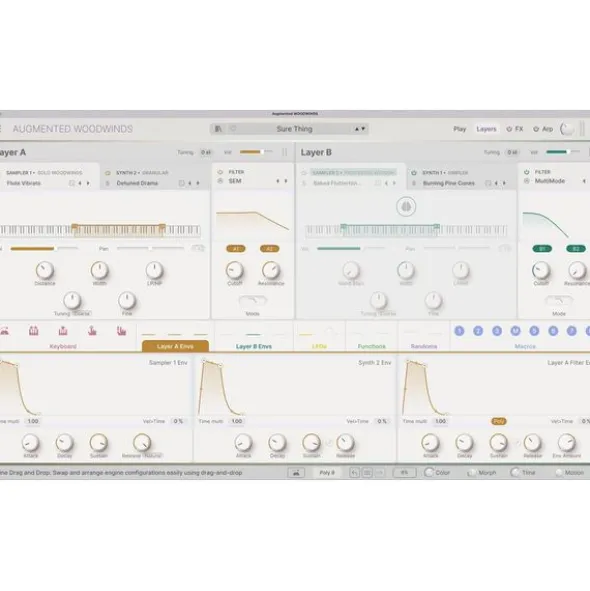Open the preset browser library icon
Image resolution: width=590 pixels, height=591 pixels.
[x=218, y=129]
